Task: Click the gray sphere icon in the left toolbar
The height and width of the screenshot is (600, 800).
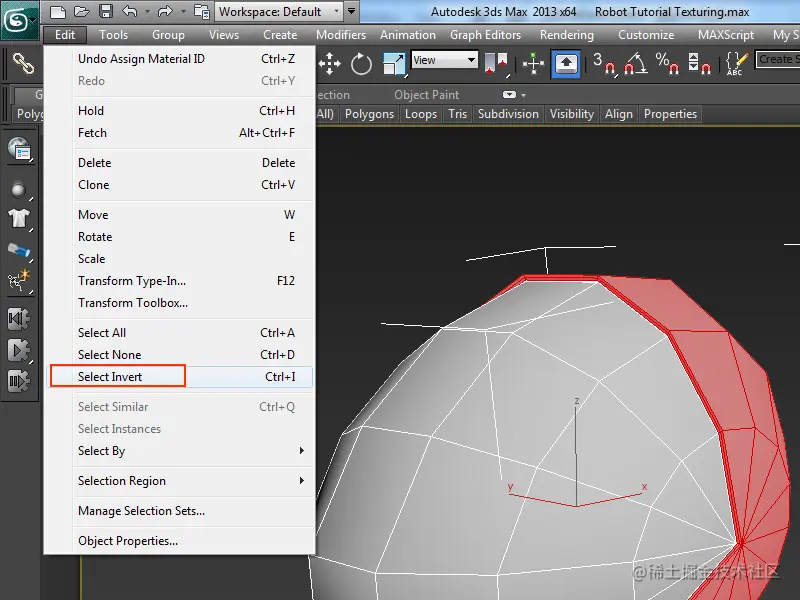Action: click(x=19, y=190)
